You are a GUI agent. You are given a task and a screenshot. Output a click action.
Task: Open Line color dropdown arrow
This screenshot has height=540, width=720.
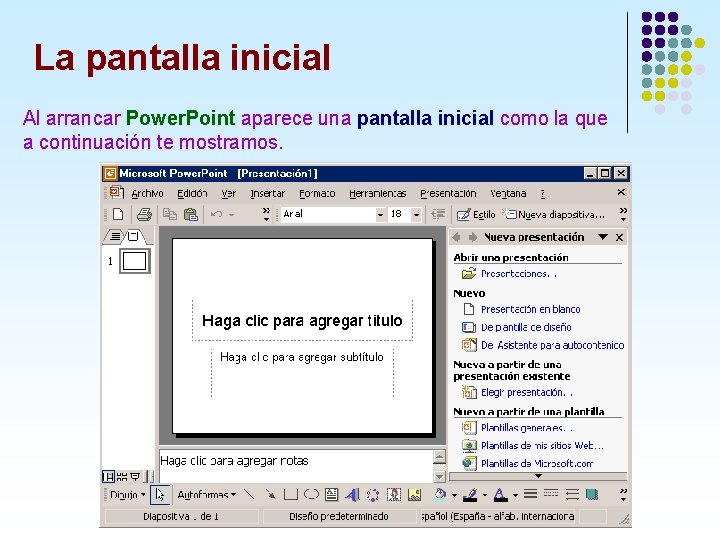(484, 495)
